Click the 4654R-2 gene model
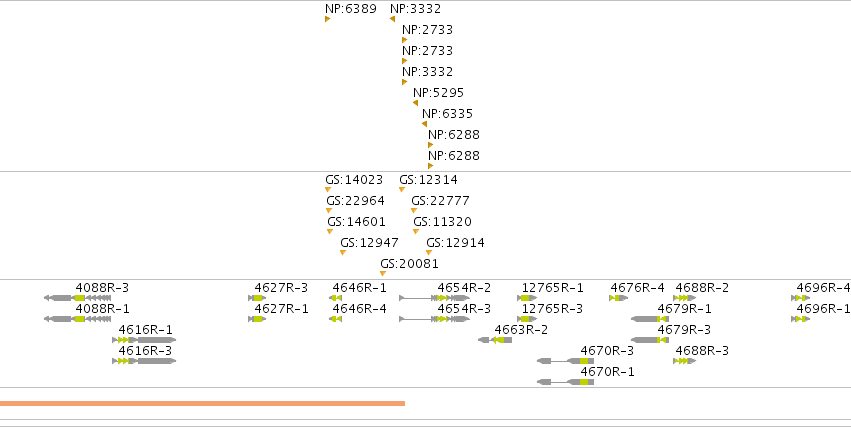This screenshot has width=851, height=427. click(x=435, y=298)
